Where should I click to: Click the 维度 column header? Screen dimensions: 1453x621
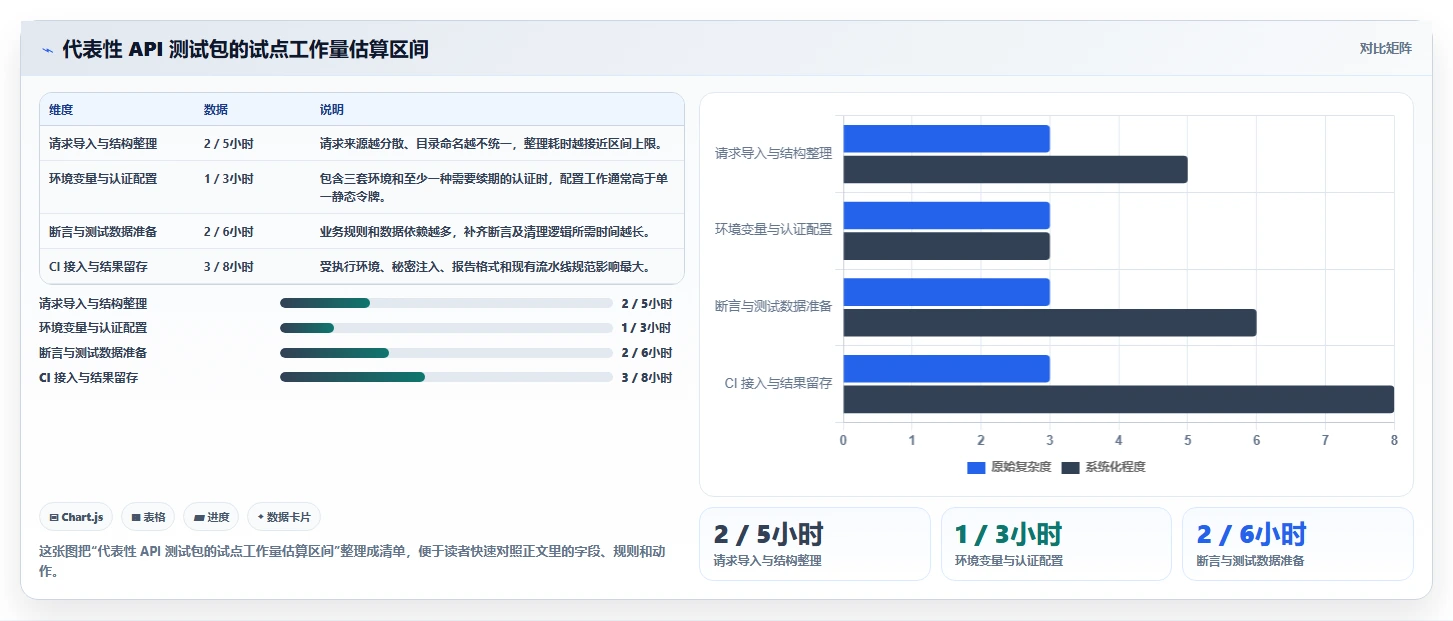[x=61, y=109]
